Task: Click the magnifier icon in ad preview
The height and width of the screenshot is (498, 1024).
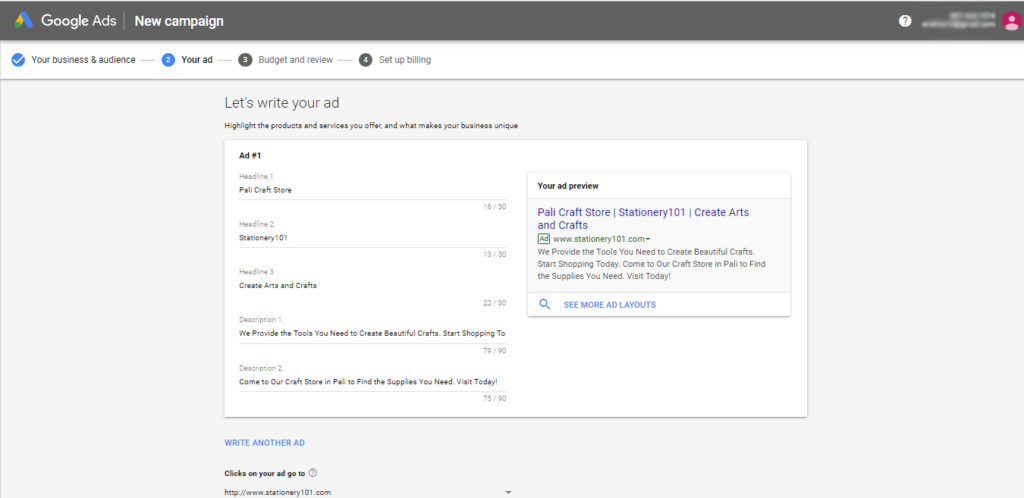Action: (545, 304)
